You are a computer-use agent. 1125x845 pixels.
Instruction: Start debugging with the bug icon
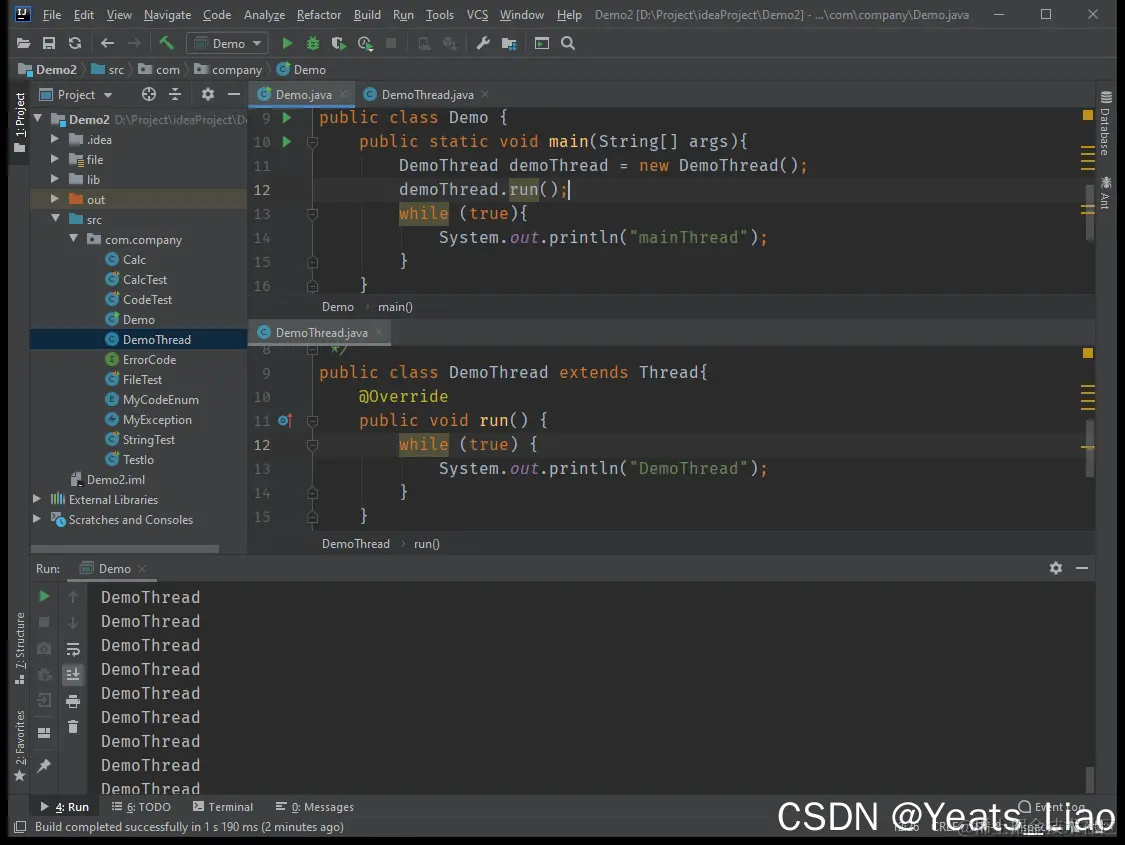(x=313, y=44)
